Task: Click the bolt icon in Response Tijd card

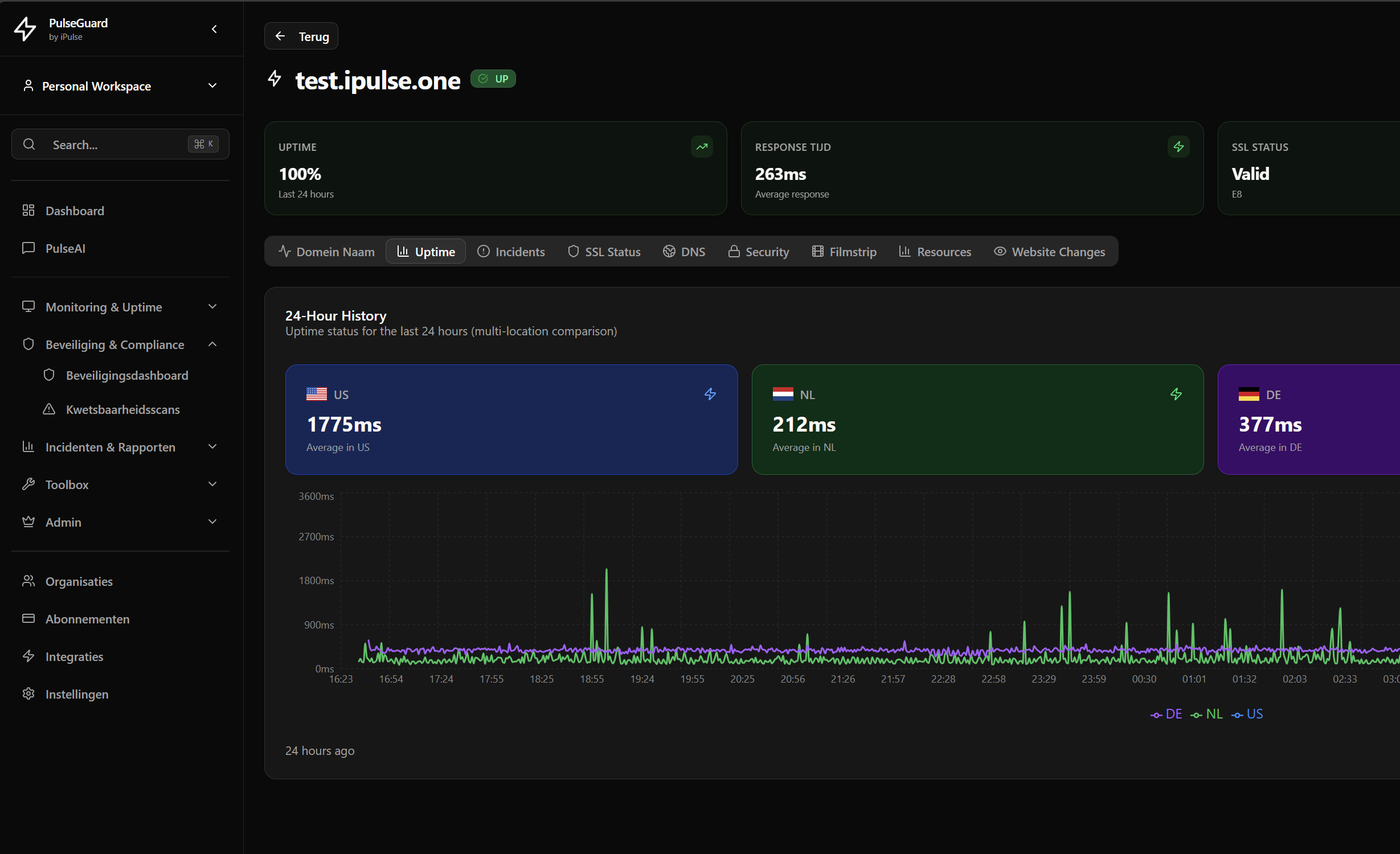Action: [1178, 147]
